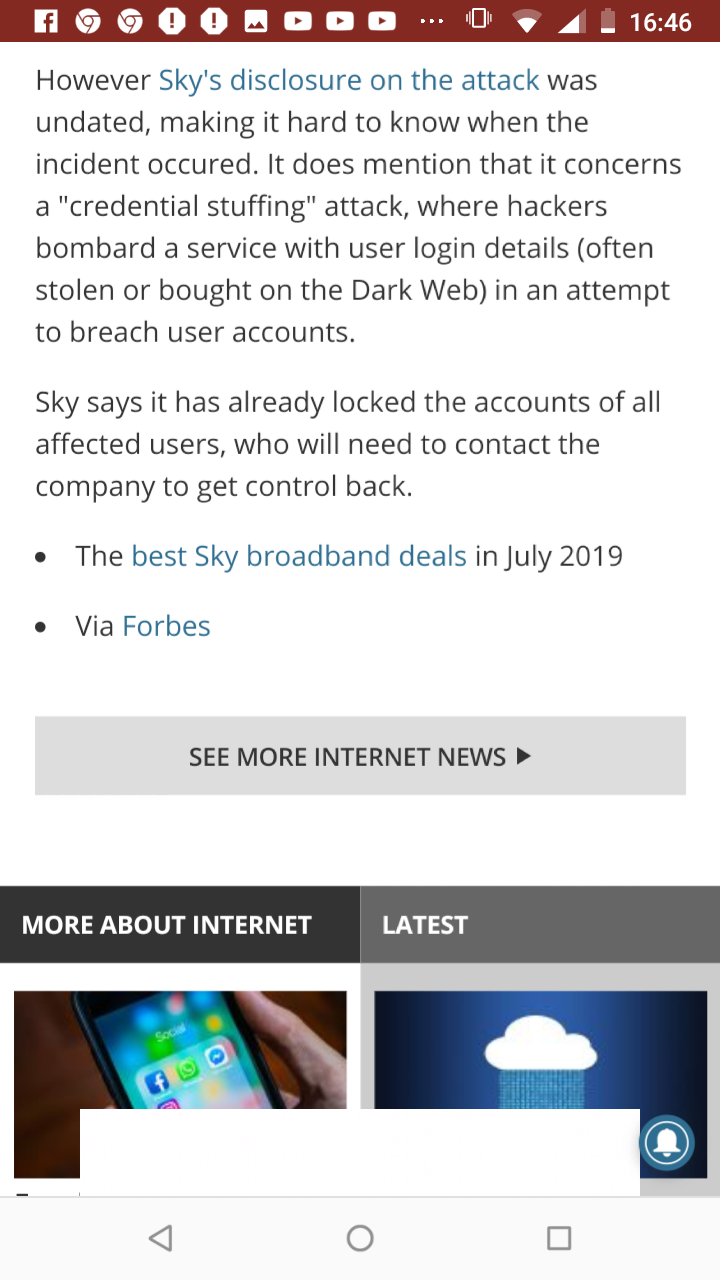The height and width of the screenshot is (1280, 720).
Task: Tap the first YouTube notification icon in status bar
Action: [x=297, y=21]
